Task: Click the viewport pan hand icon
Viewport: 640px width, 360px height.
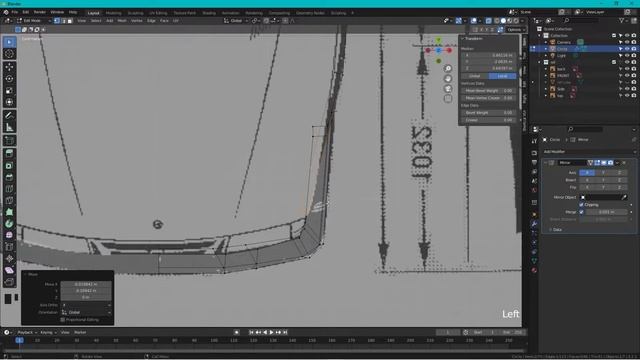Action: coord(448,79)
